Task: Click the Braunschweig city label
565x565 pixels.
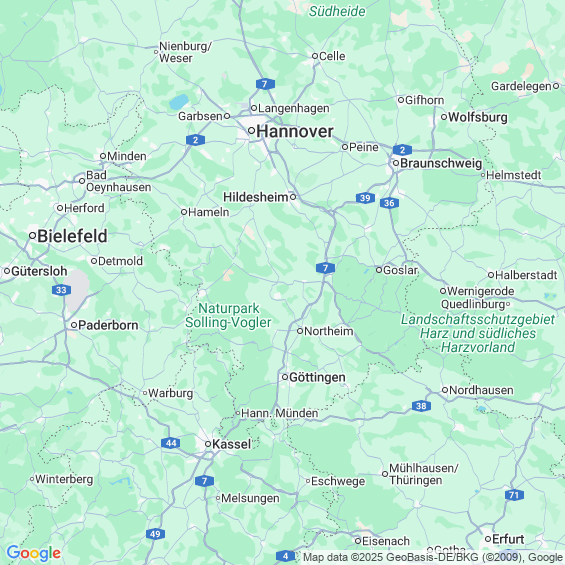Action: [441, 163]
